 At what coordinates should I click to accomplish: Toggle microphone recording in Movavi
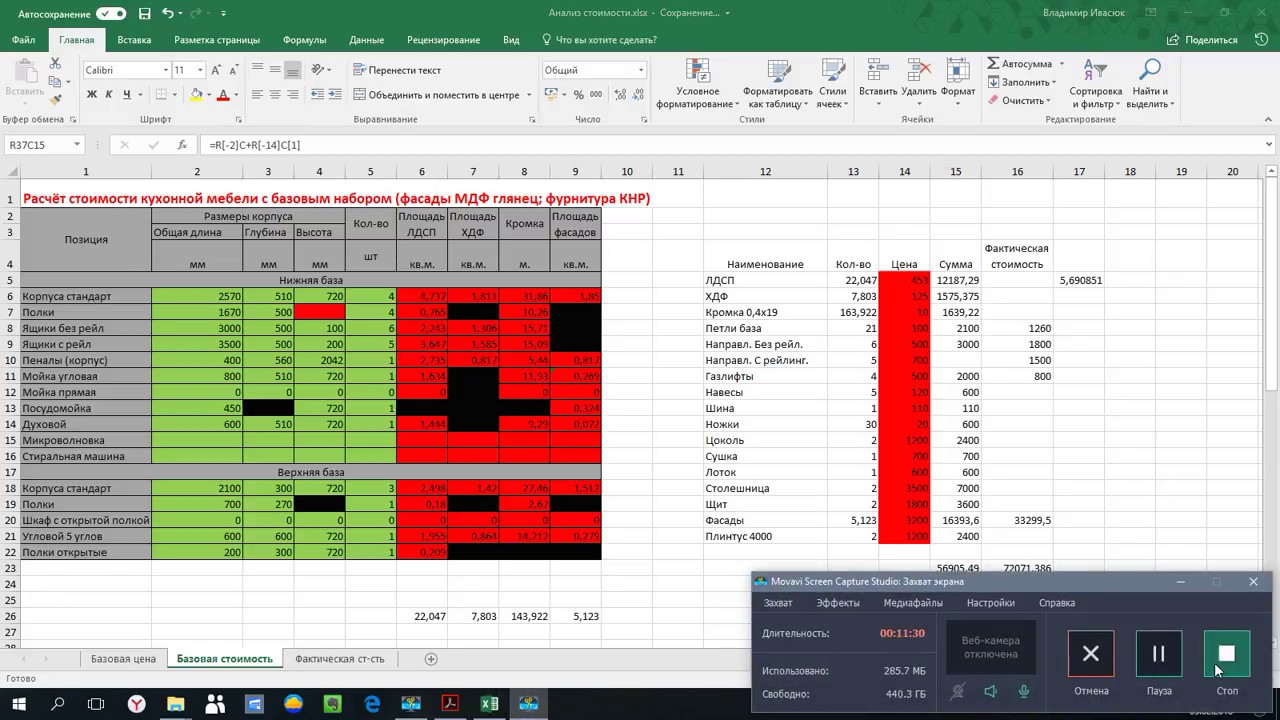coord(1024,691)
